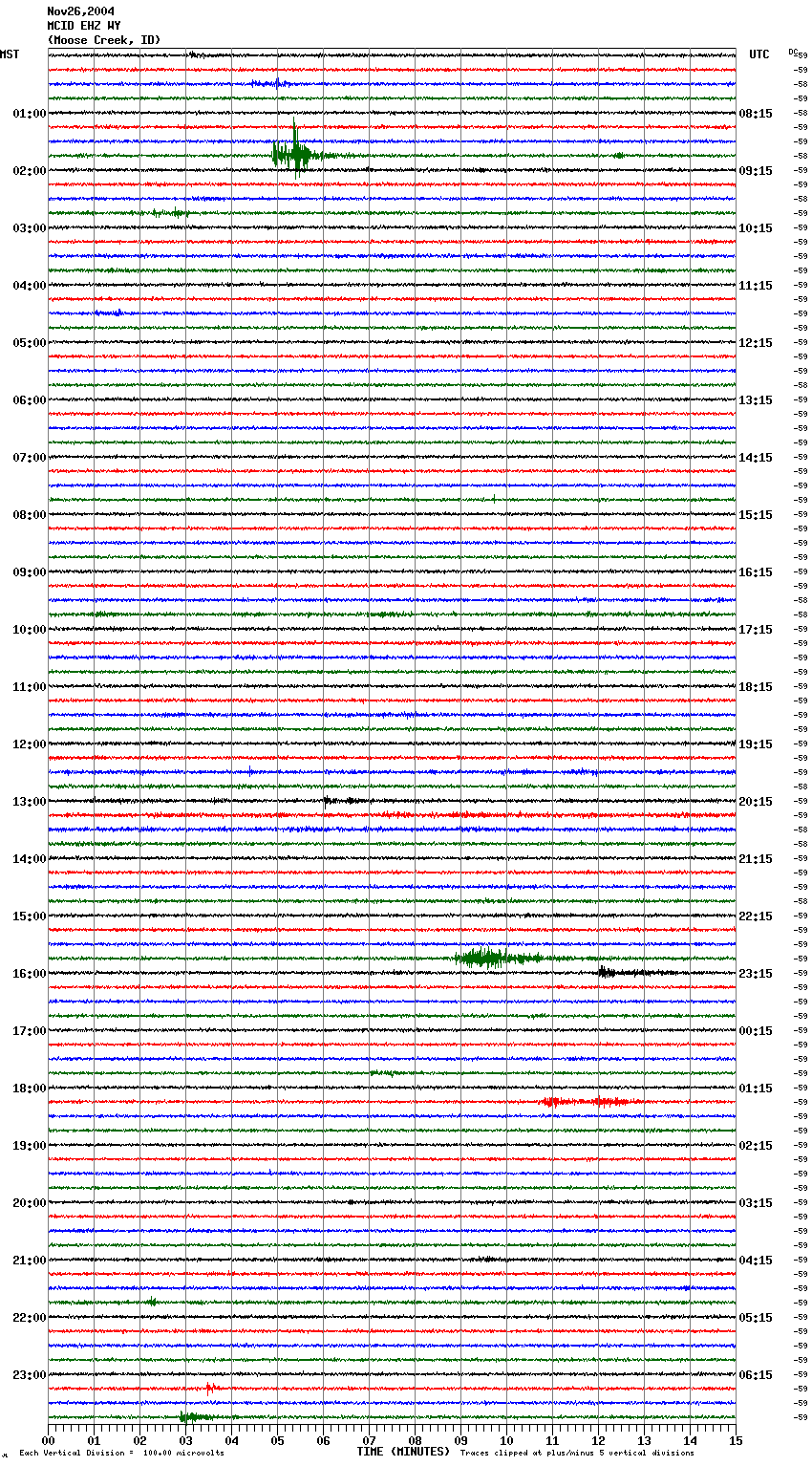Click the '11:00' MST time label
Screen dimensions: 812x1466
[x=30, y=687]
